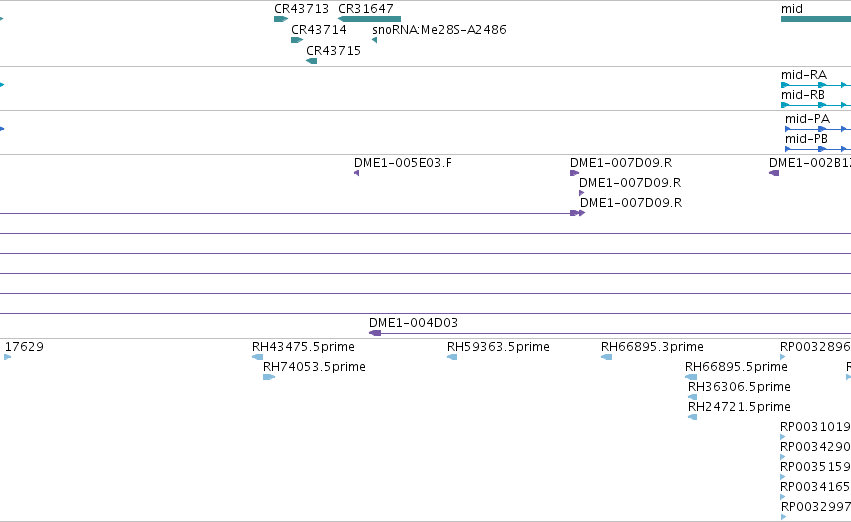The image size is (851, 522).
Task: Click the RP0035159 small arrow glyph
Action: pos(783,476)
